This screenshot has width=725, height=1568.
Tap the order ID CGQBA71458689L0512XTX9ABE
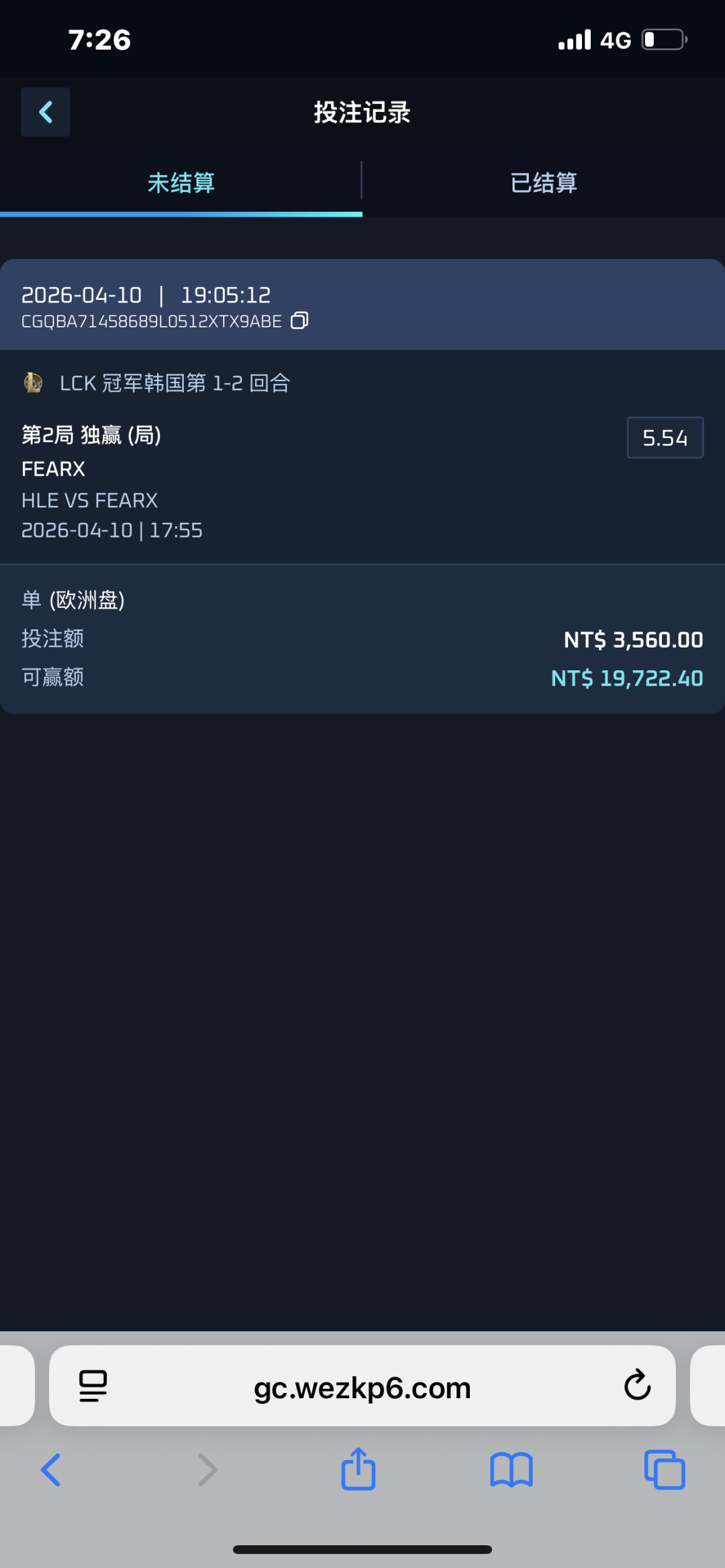[x=151, y=321]
